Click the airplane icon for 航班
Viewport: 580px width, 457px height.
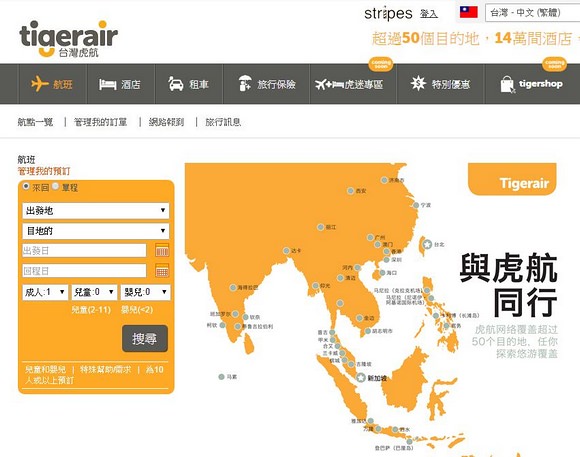pyautogui.click(x=40, y=84)
